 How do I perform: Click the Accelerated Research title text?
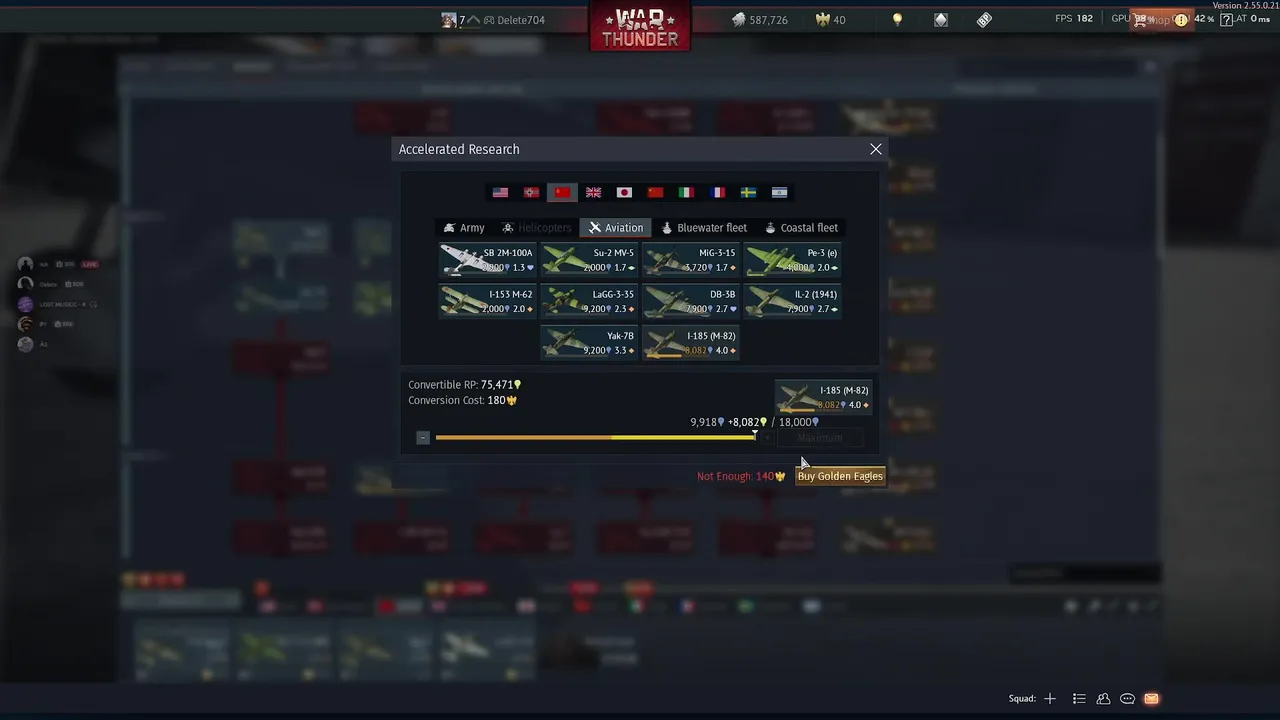(x=459, y=149)
